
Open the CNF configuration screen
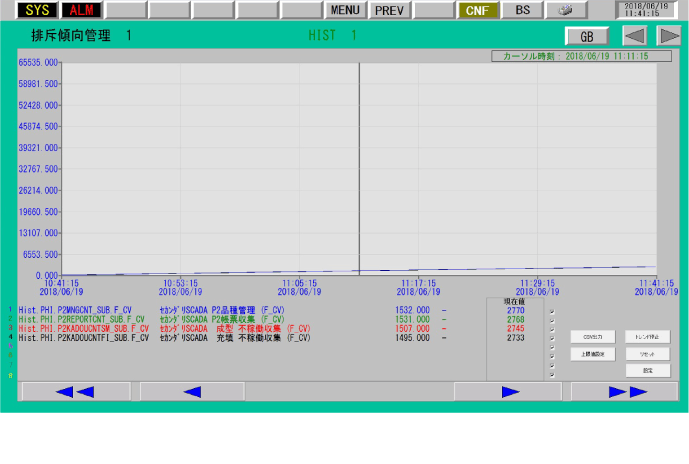pos(477,10)
